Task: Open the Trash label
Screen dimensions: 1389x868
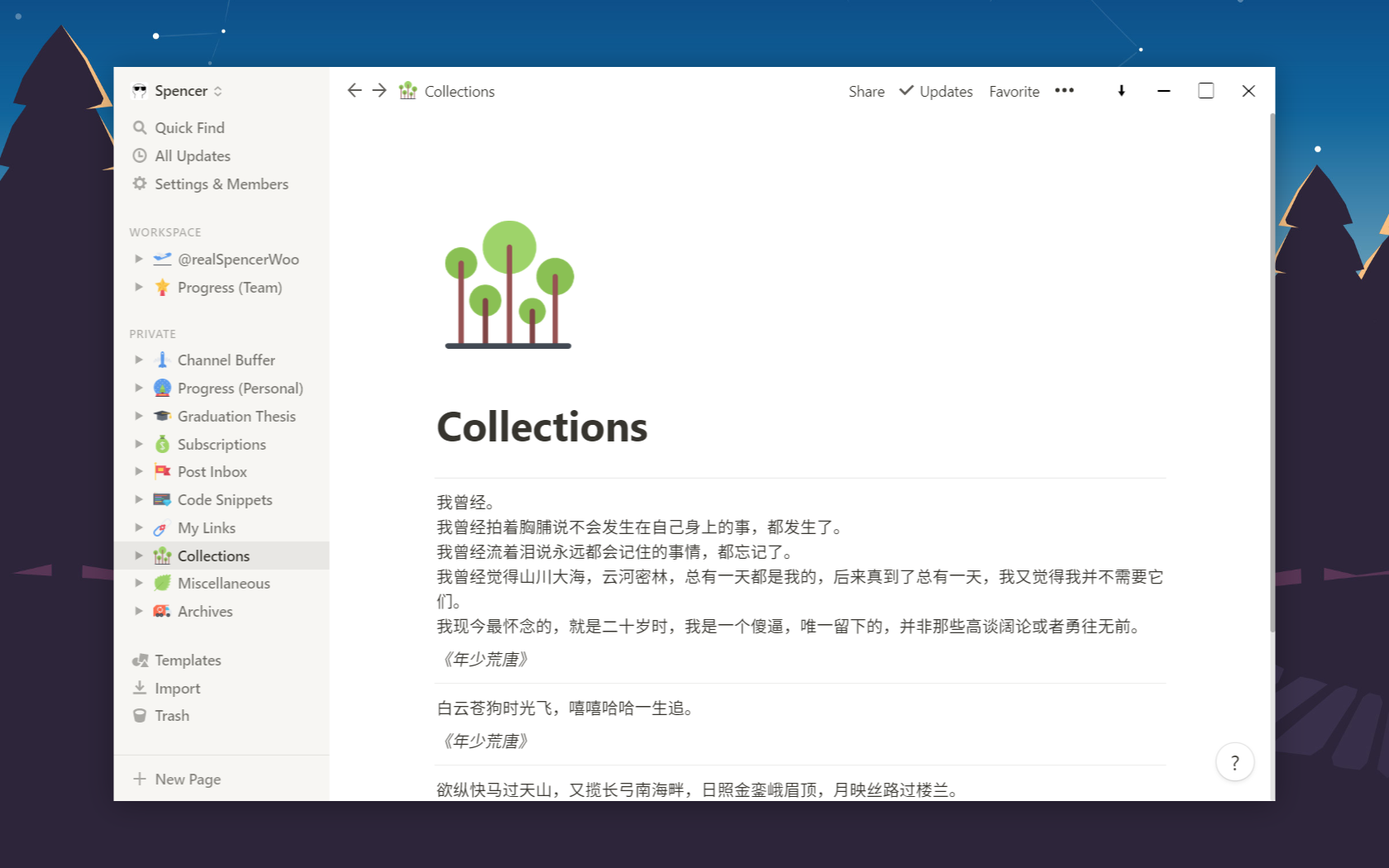Action: pos(172,716)
